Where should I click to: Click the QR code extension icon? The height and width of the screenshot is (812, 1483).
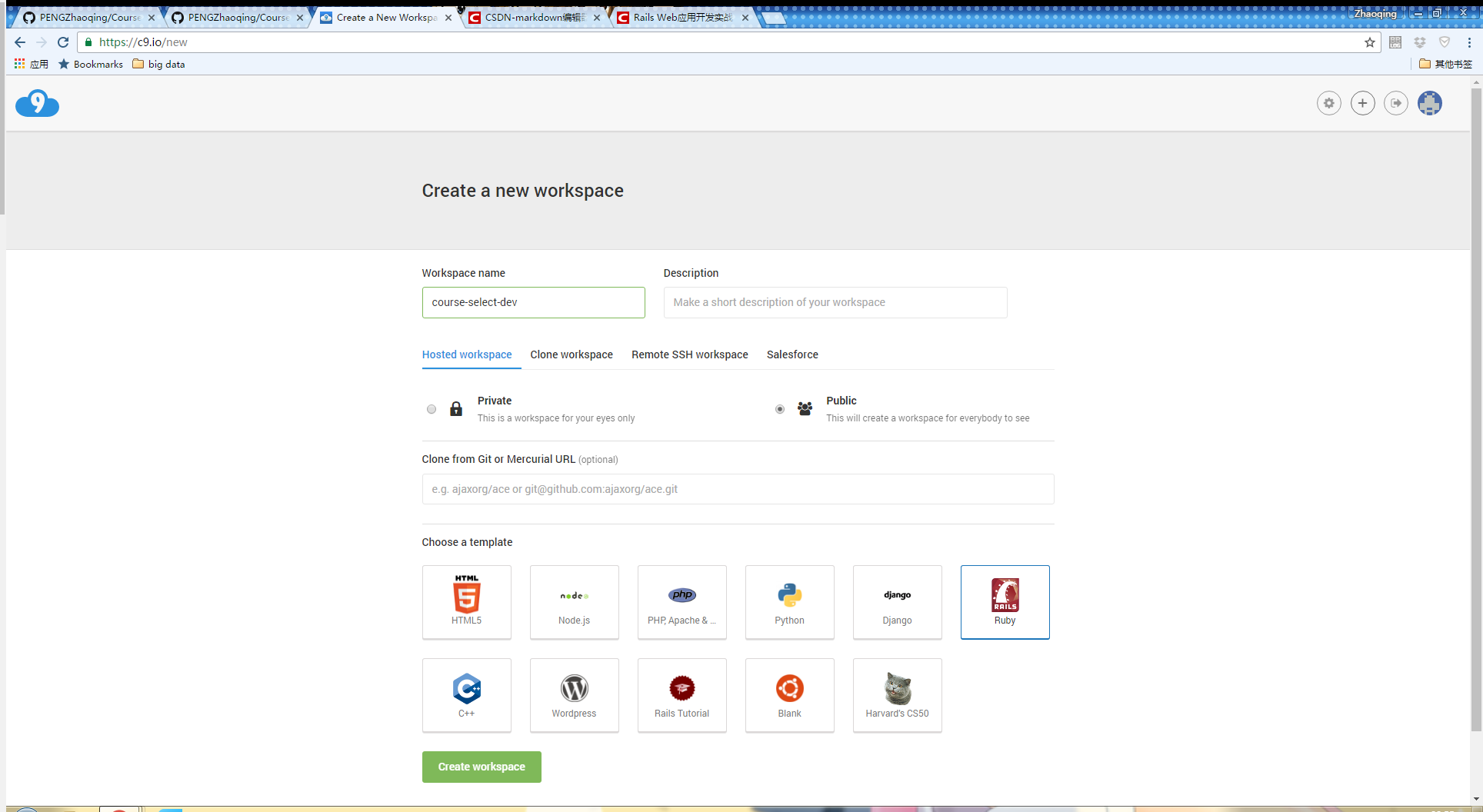point(1395,42)
